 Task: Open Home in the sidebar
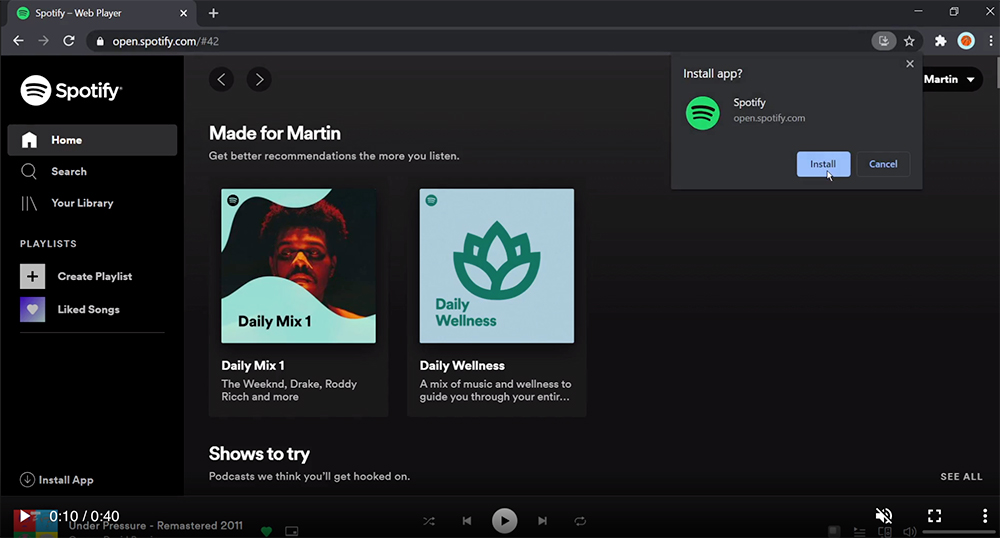92,140
